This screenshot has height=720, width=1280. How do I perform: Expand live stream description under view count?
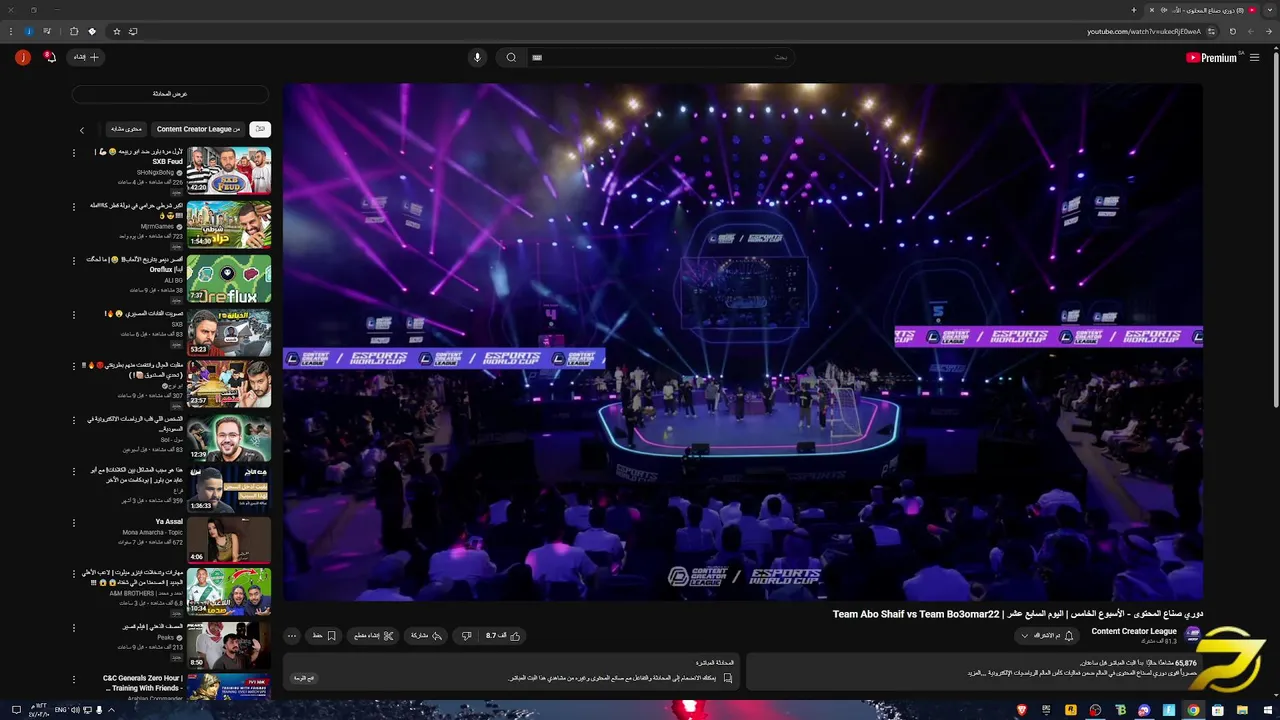pos(974,673)
